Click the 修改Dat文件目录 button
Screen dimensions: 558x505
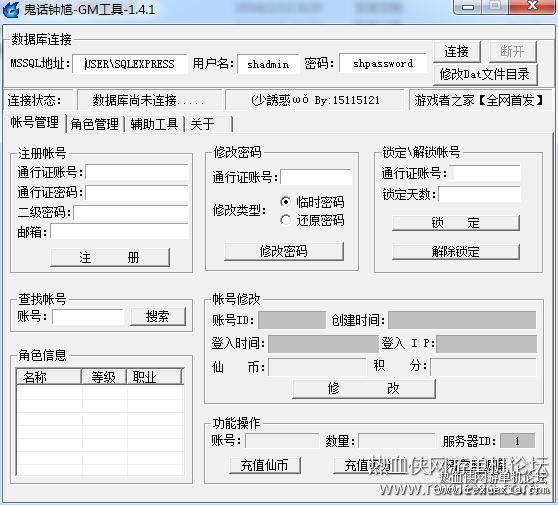(x=485, y=74)
